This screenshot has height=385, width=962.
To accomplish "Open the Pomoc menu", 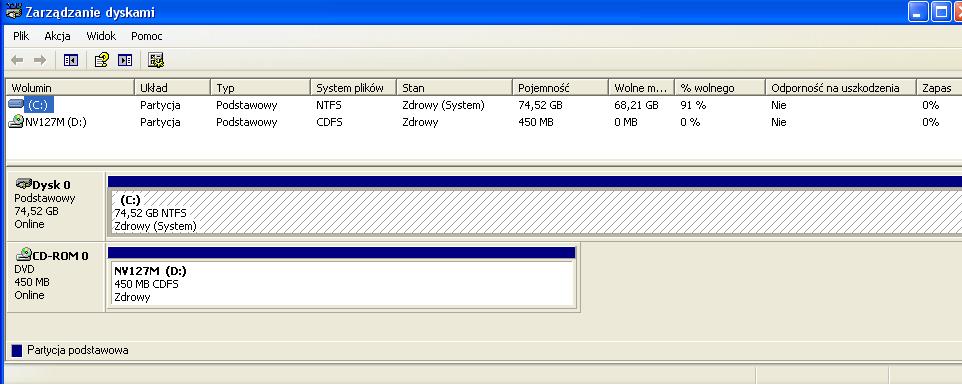I will pos(147,36).
